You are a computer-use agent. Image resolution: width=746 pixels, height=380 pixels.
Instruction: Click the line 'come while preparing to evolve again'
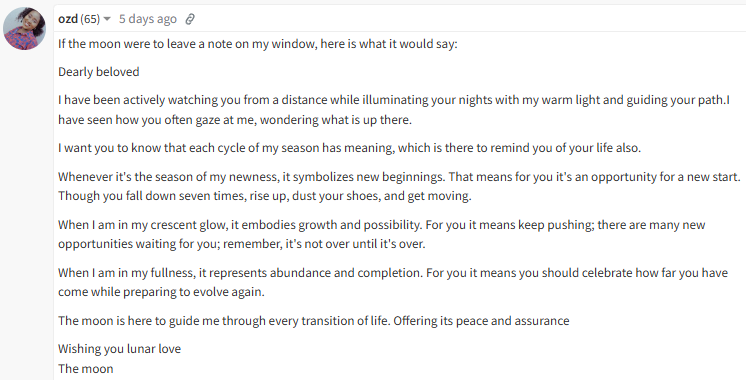point(161,292)
